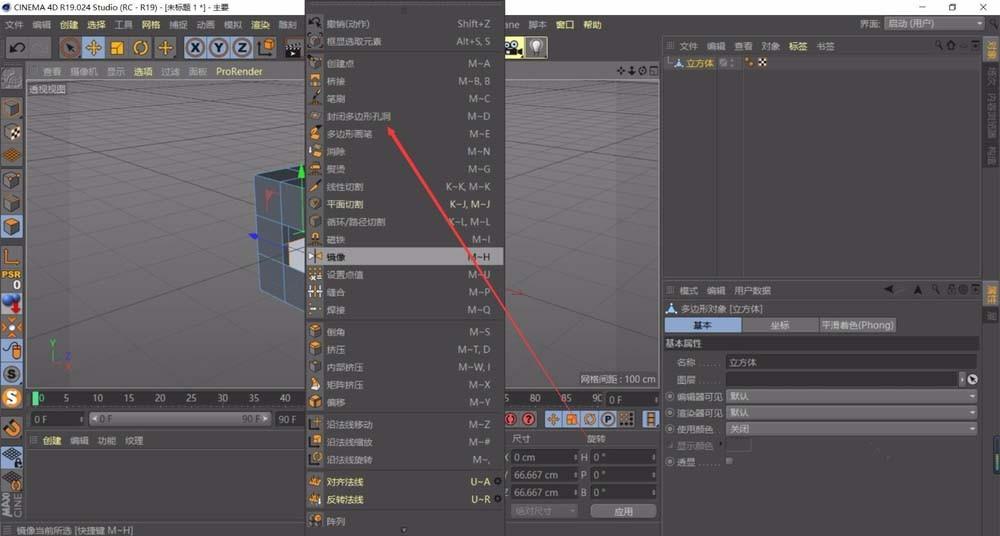This screenshot has height=536, width=1000.
Task: Switch to Texture mode in the left palette
Action: pos(12,132)
